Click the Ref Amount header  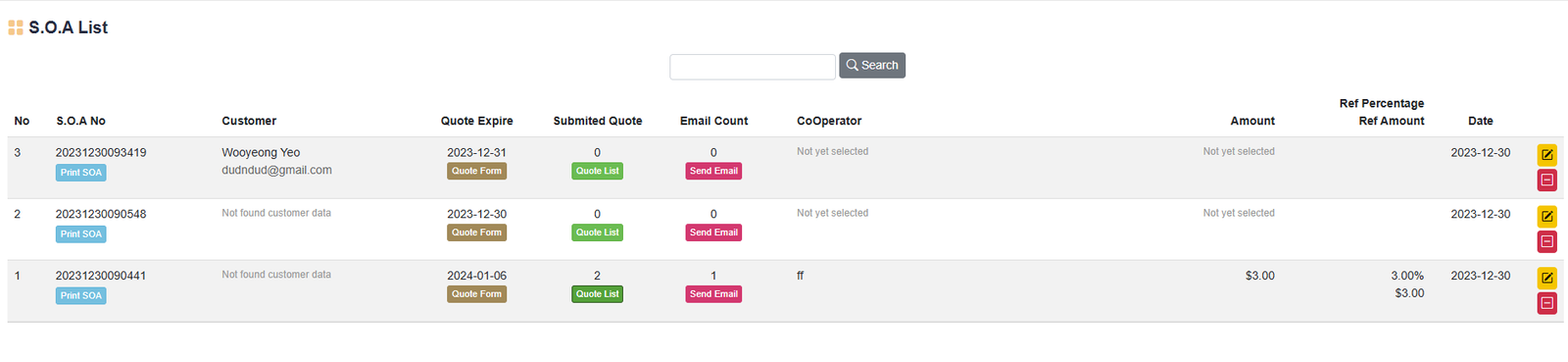(1392, 121)
